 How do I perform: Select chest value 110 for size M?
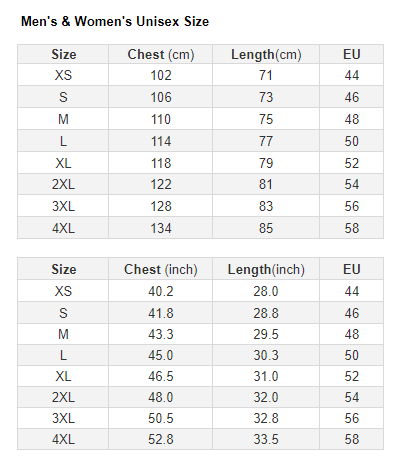161,119
